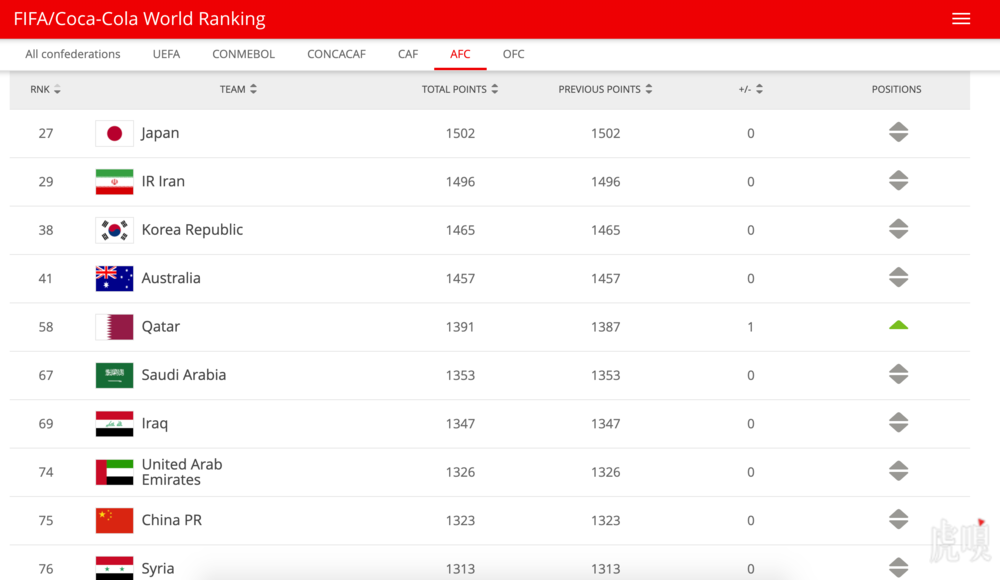The width and height of the screenshot is (1000, 580).
Task: Click United Arab Emirates' position indicator
Action: click(898, 471)
